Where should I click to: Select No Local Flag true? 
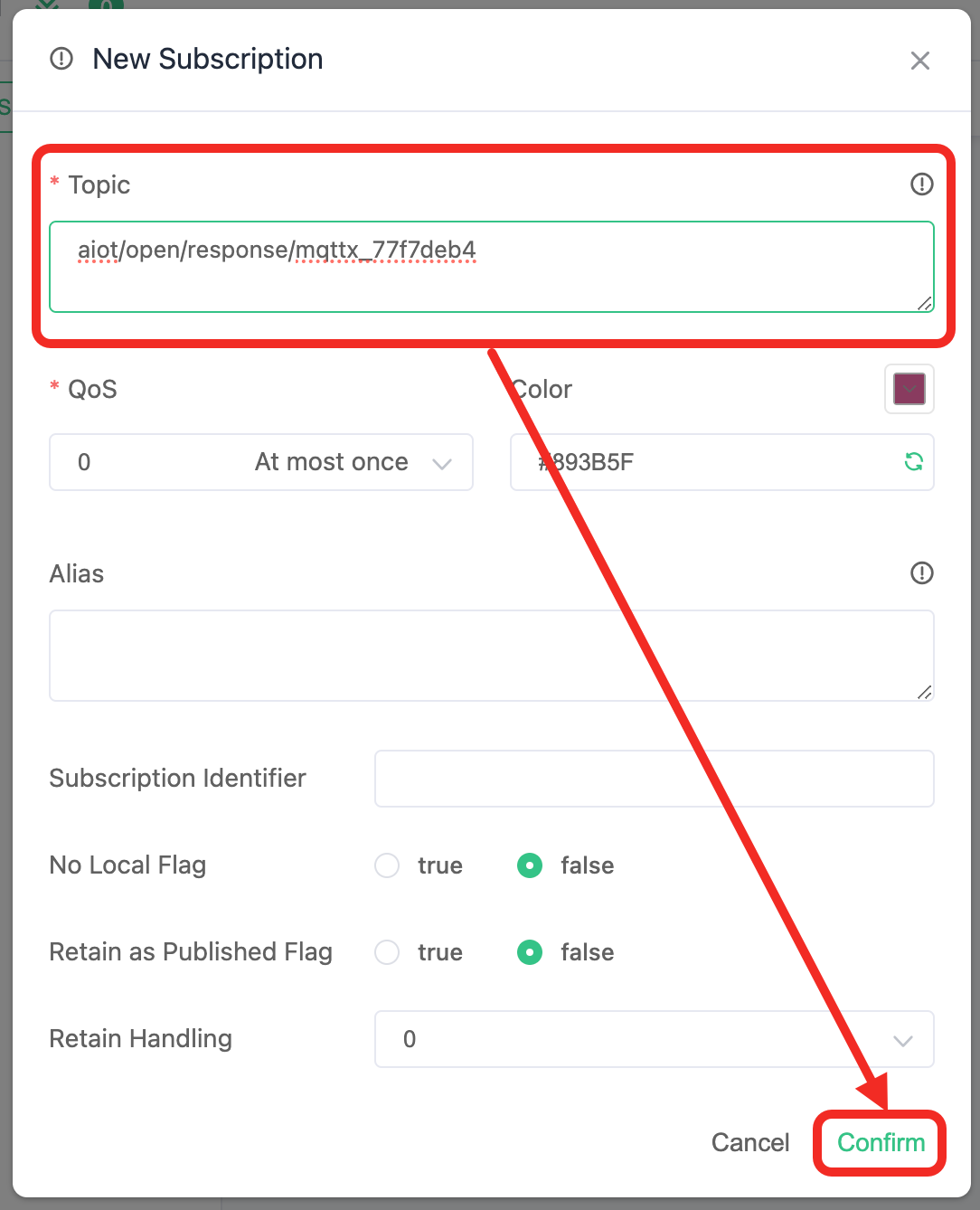tap(387, 865)
